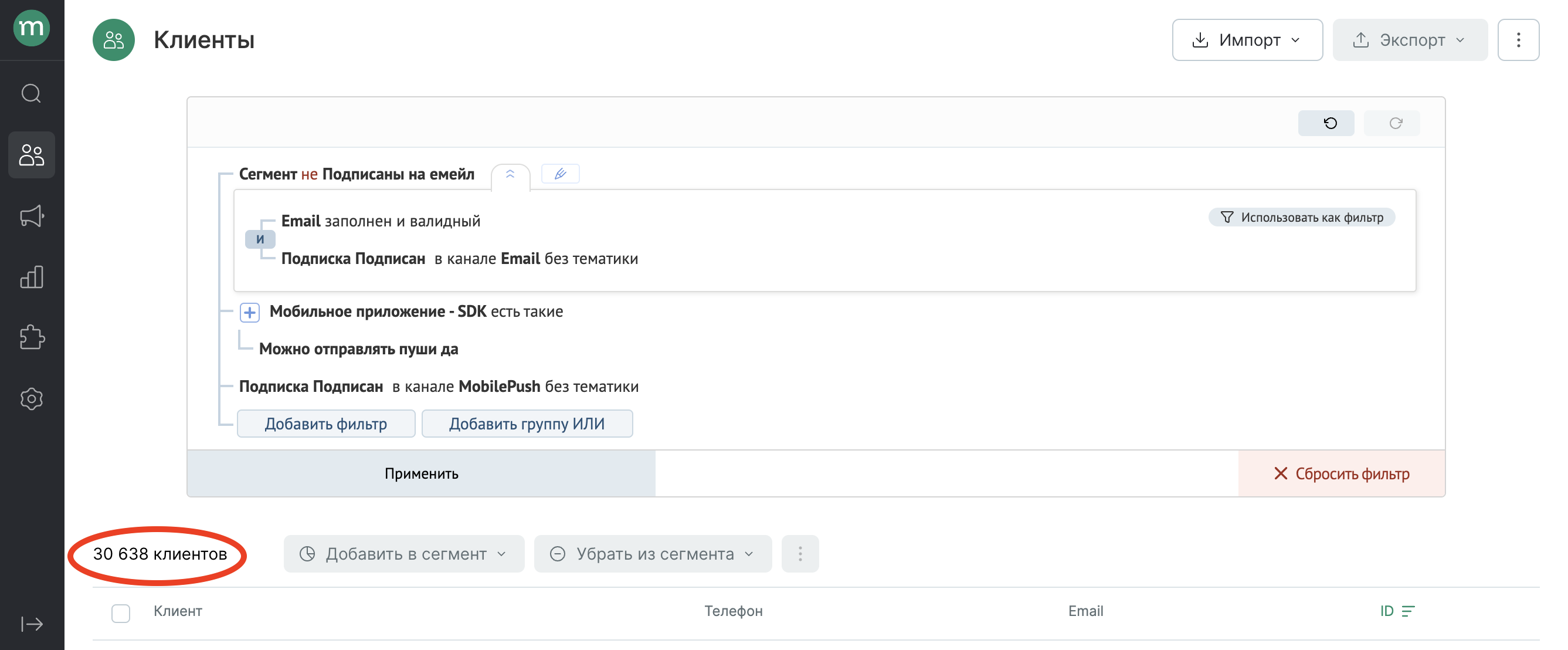
Task: Open Добавить в сегмент dropdown
Action: 403,554
